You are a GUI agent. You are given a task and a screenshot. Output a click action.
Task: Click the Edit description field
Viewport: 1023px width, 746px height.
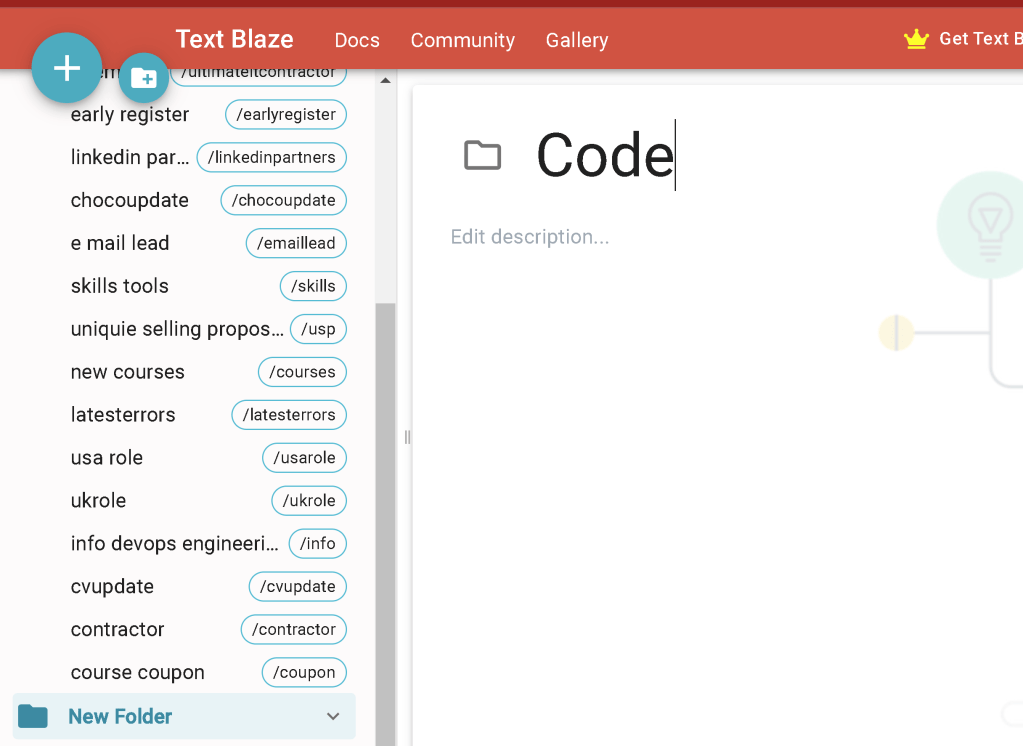click(x=530, y=237)
